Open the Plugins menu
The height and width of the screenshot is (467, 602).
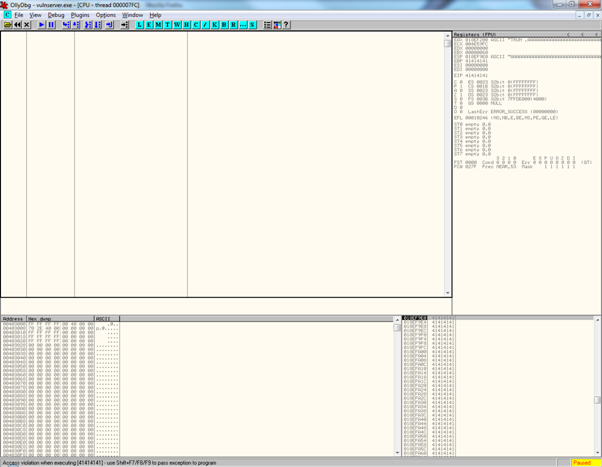(x=80, y=15)
